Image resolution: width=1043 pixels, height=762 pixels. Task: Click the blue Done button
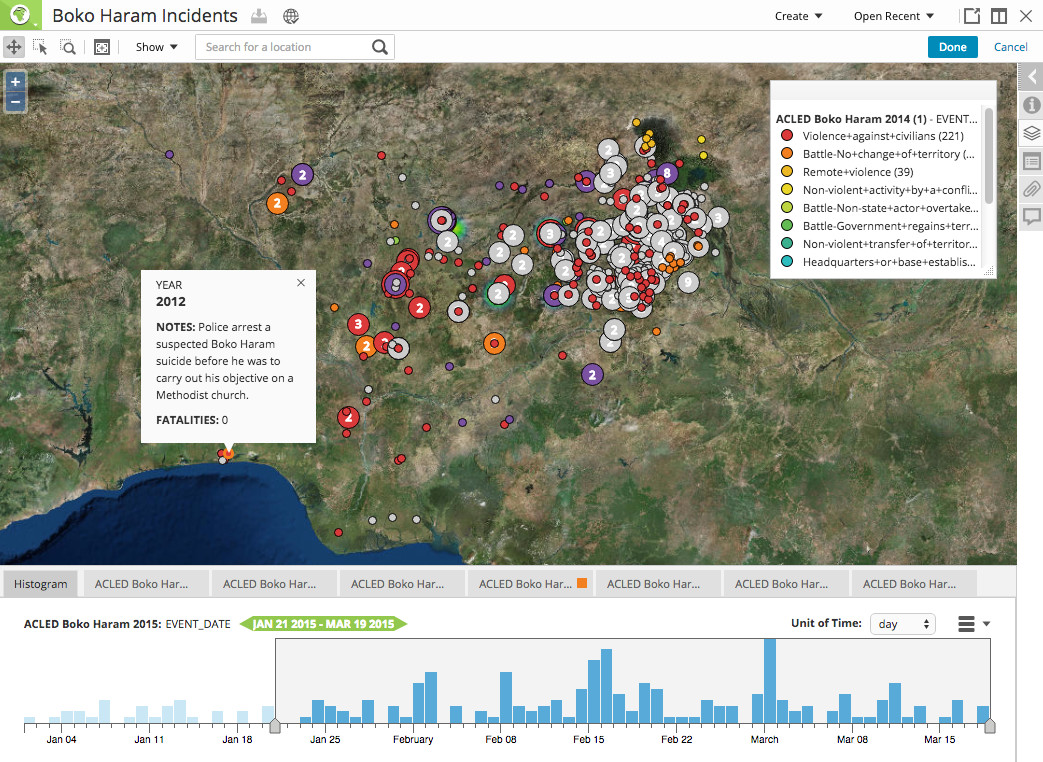point(953,47)
